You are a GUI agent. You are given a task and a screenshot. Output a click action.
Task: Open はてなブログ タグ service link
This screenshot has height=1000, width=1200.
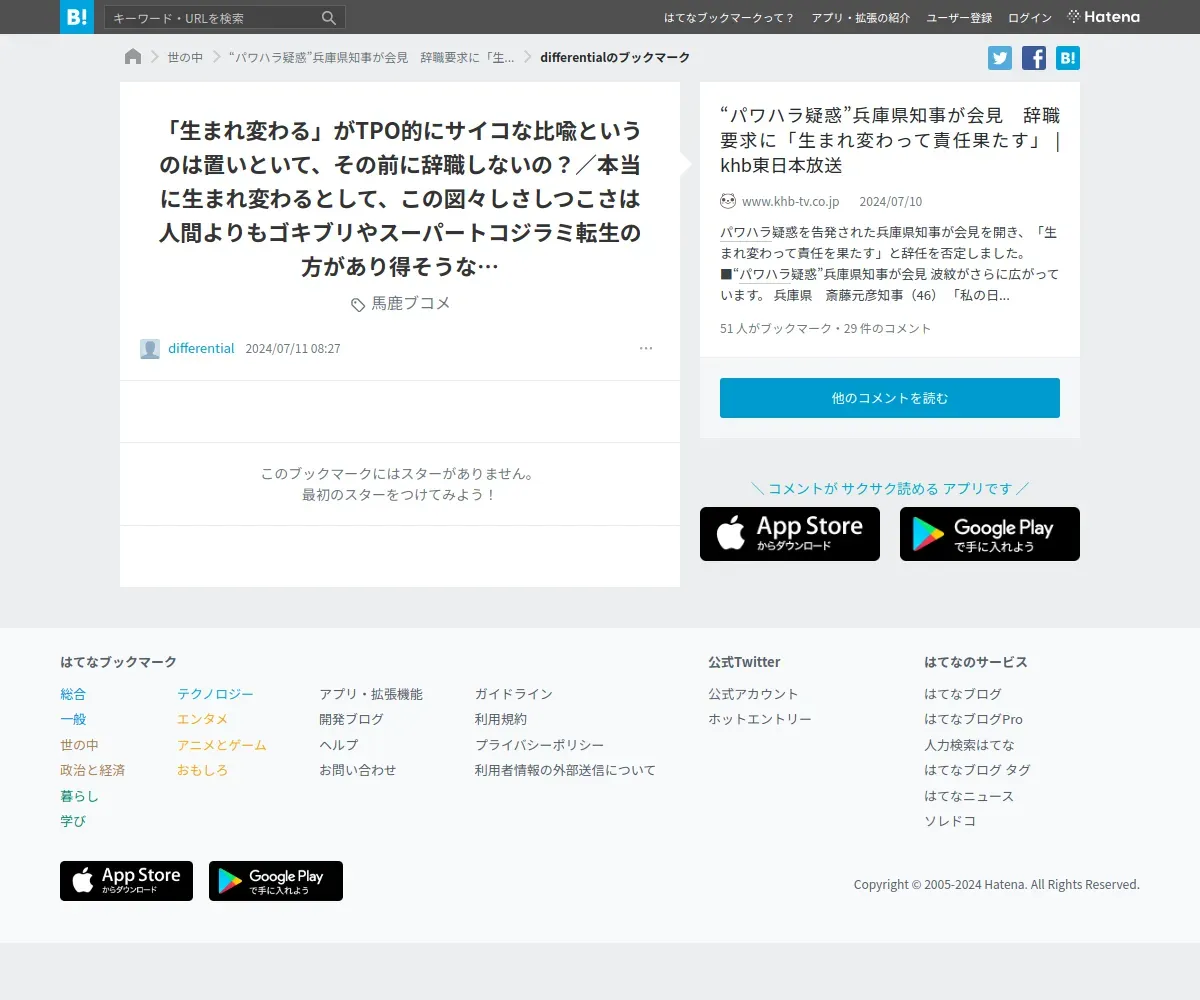tap(977, 770)
